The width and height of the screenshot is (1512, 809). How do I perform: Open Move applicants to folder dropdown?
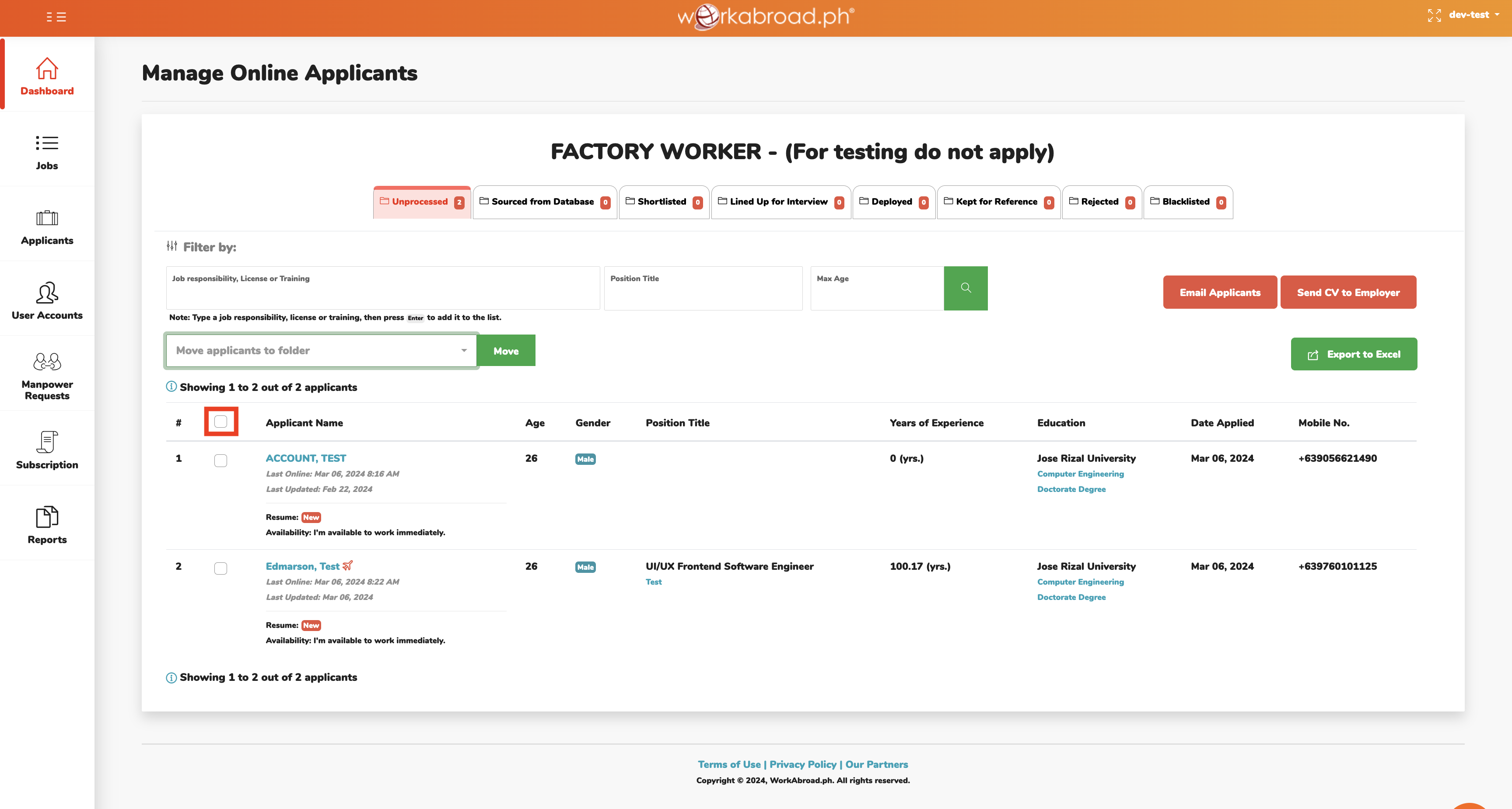tap(321, 351)
